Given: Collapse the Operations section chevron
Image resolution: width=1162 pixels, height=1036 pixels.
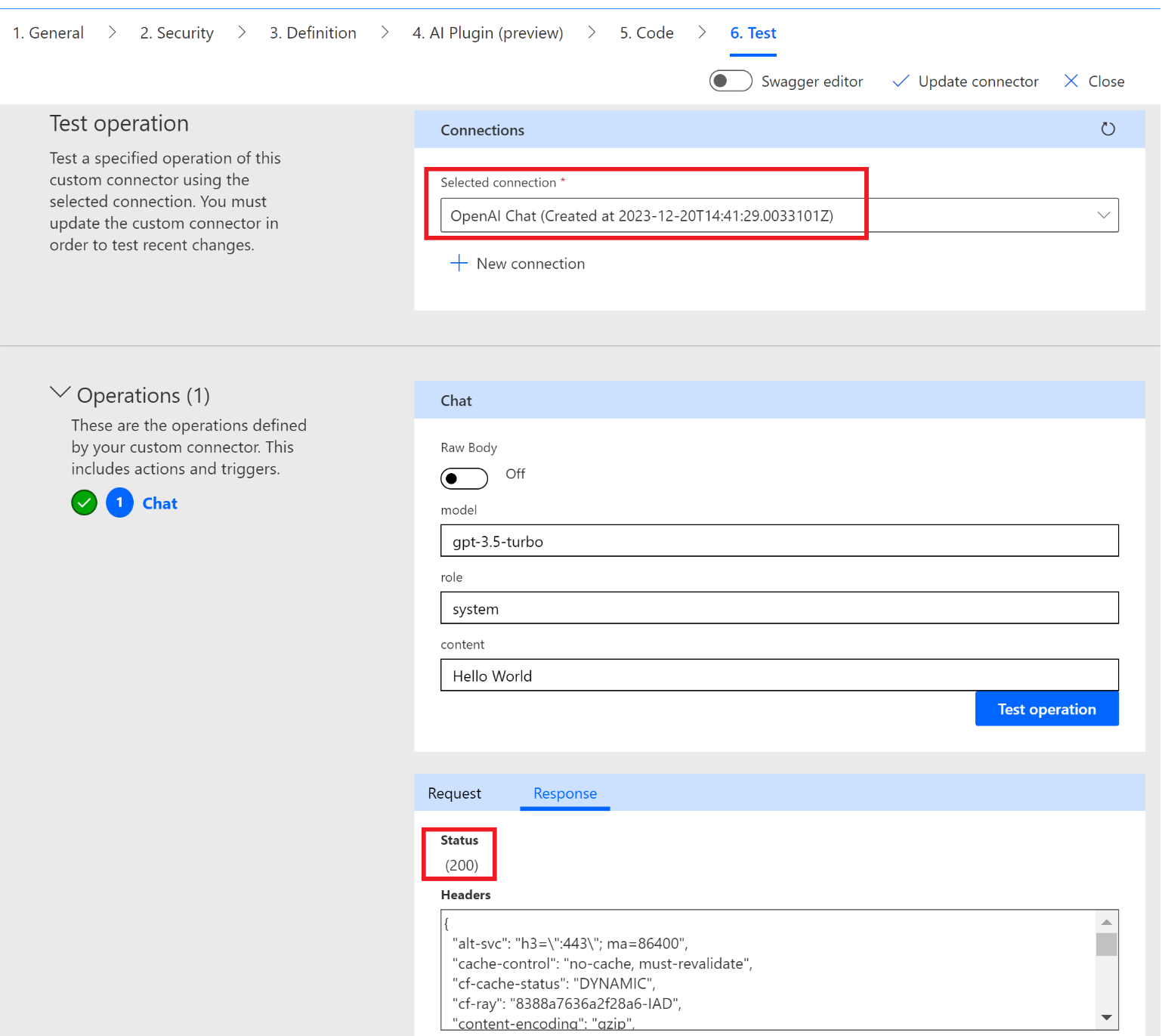Looking at the screenshot, I should [x=60, y=393].
